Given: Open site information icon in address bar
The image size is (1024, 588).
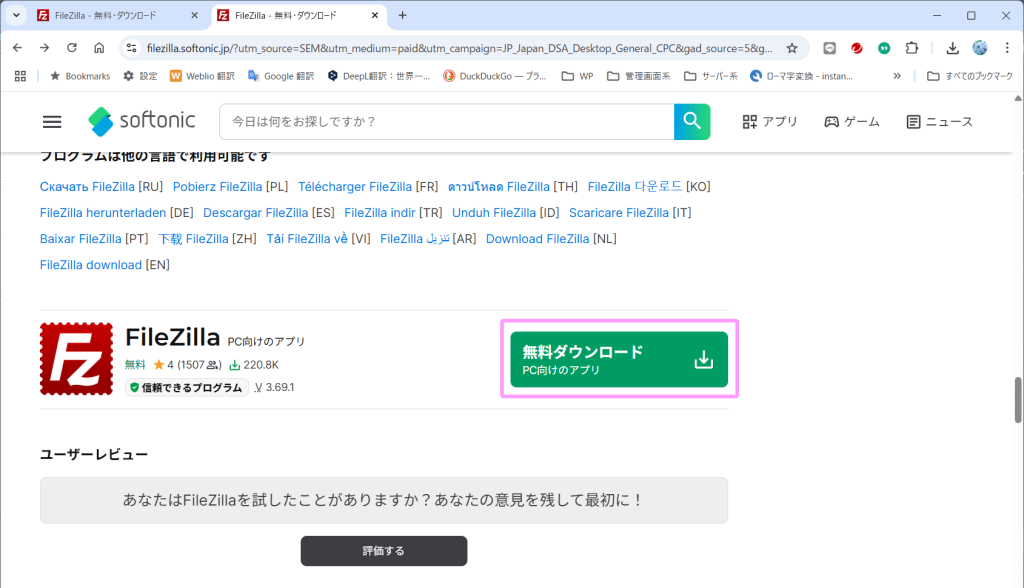Looking at the screenshot, I should pyautogui.click(x=132, y=48).
